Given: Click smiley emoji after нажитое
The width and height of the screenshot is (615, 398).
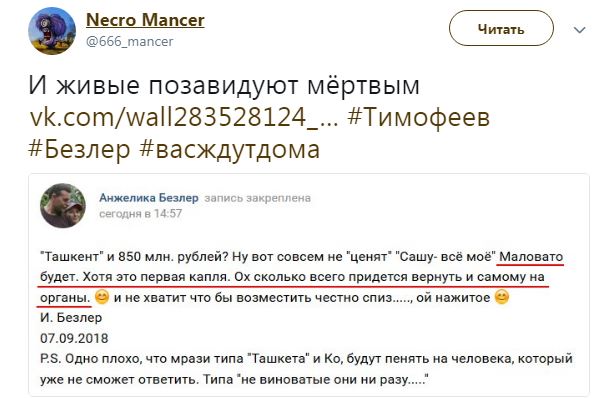Looking at the screenshot, I should [502, 297].
